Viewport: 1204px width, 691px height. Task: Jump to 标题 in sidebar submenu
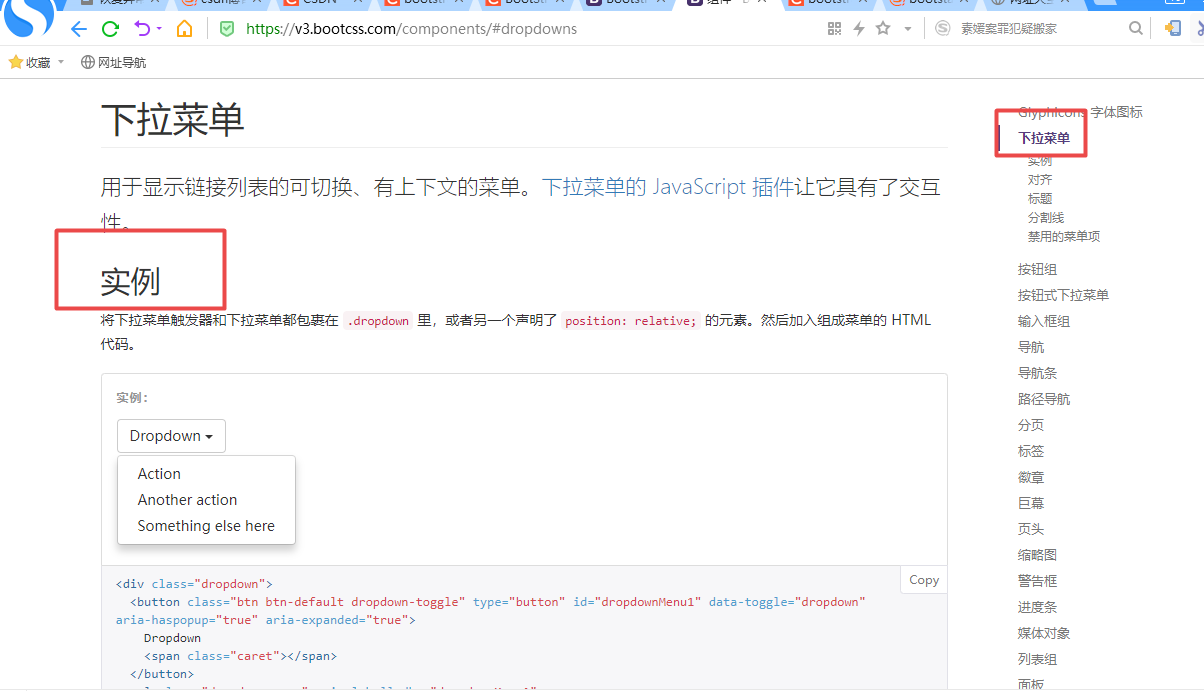(x=1040, y=199)
